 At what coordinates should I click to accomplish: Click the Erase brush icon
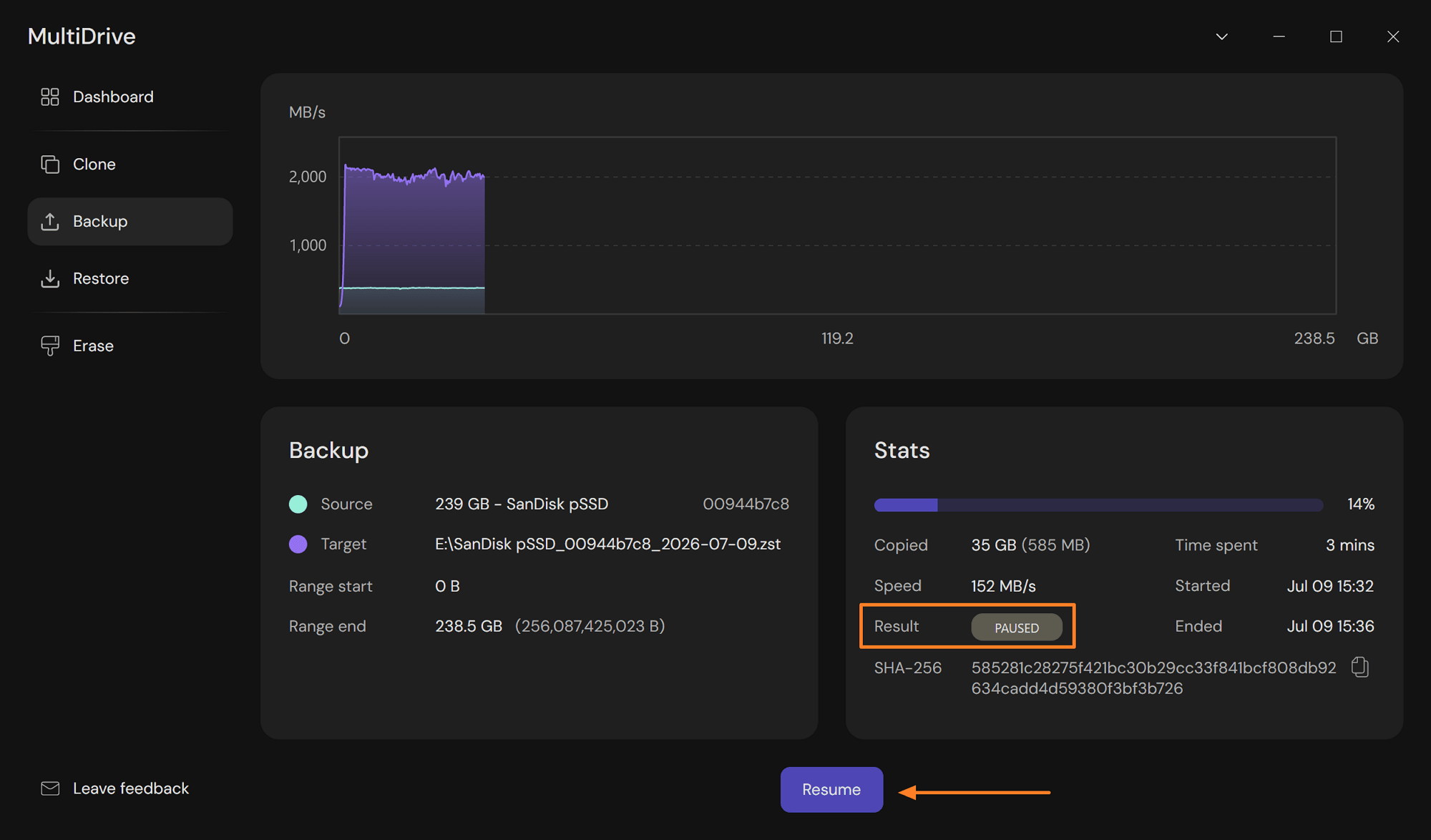[50, 346]
